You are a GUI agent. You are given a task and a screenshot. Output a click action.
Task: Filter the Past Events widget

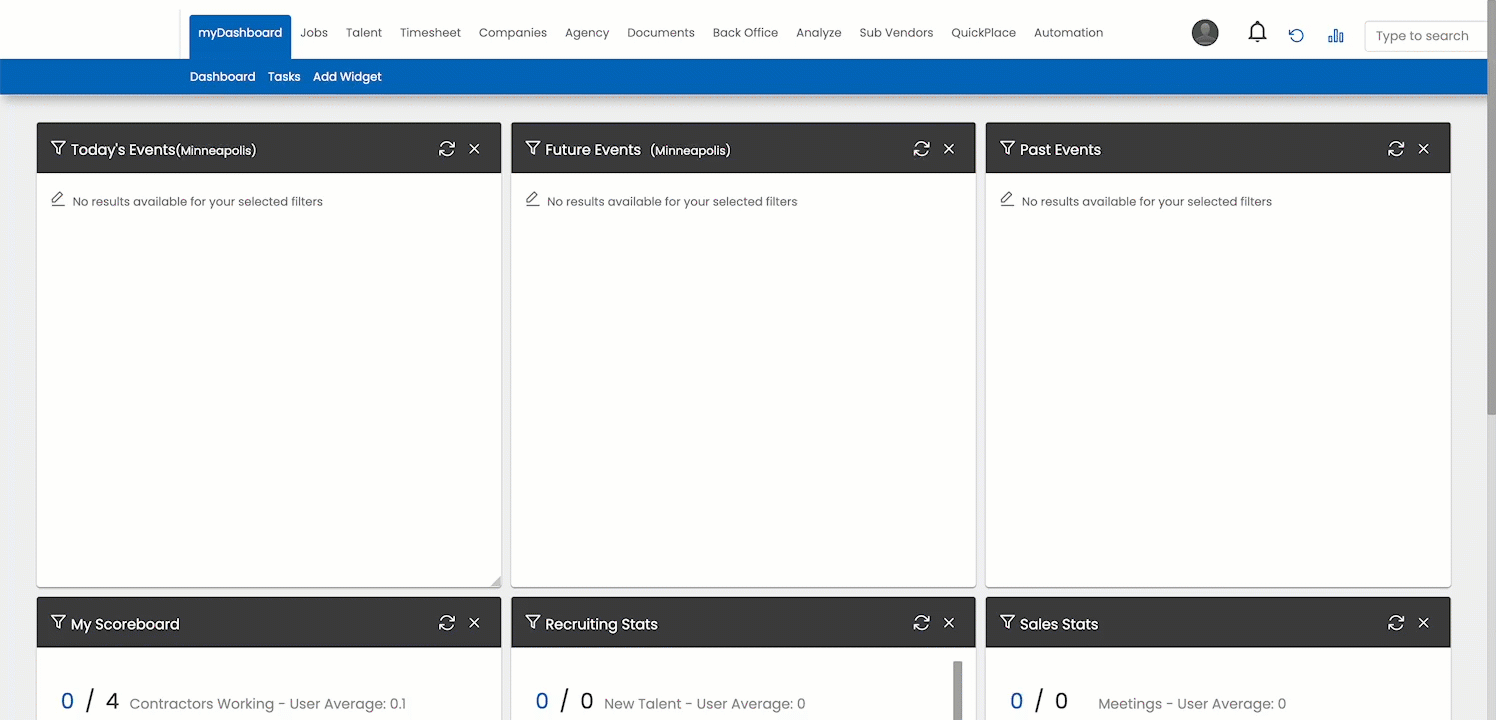point(1007,148)
